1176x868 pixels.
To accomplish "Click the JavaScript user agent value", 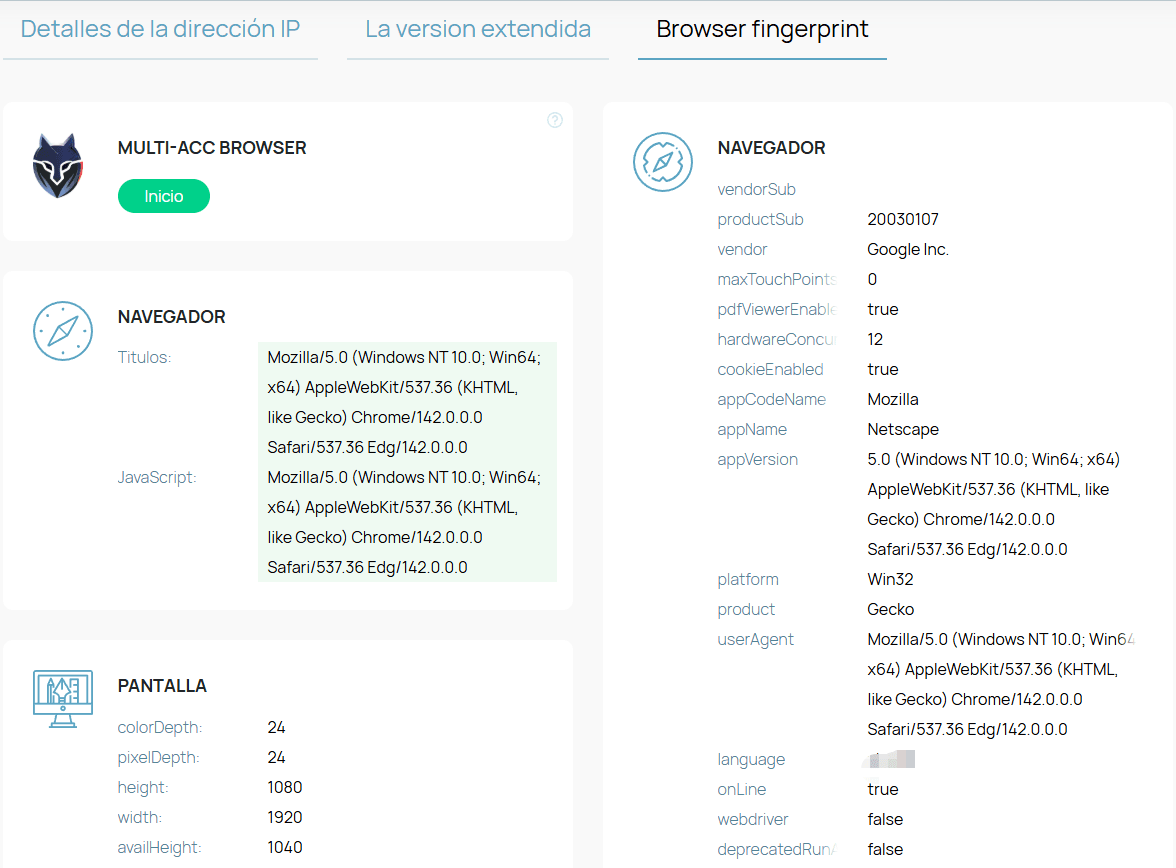I will point(405,522).
